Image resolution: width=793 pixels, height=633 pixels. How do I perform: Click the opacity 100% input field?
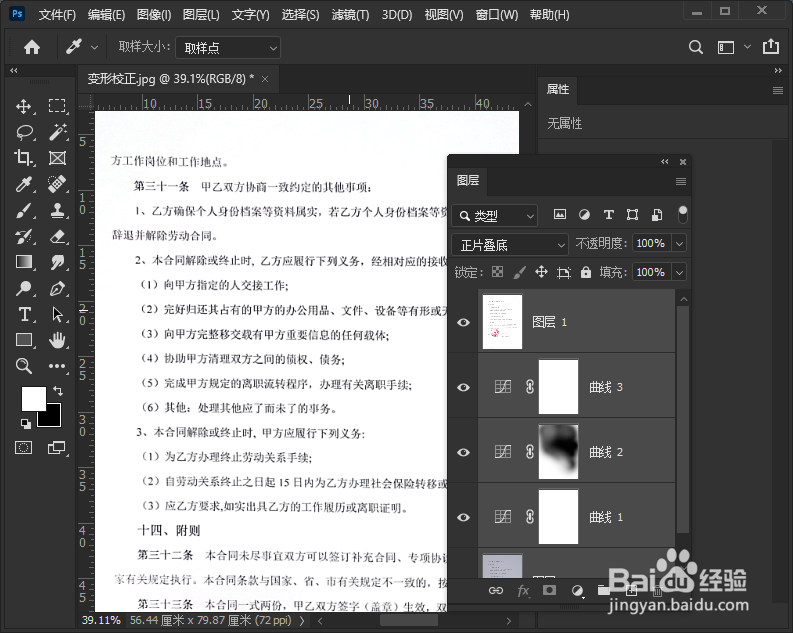pos(650,243)
